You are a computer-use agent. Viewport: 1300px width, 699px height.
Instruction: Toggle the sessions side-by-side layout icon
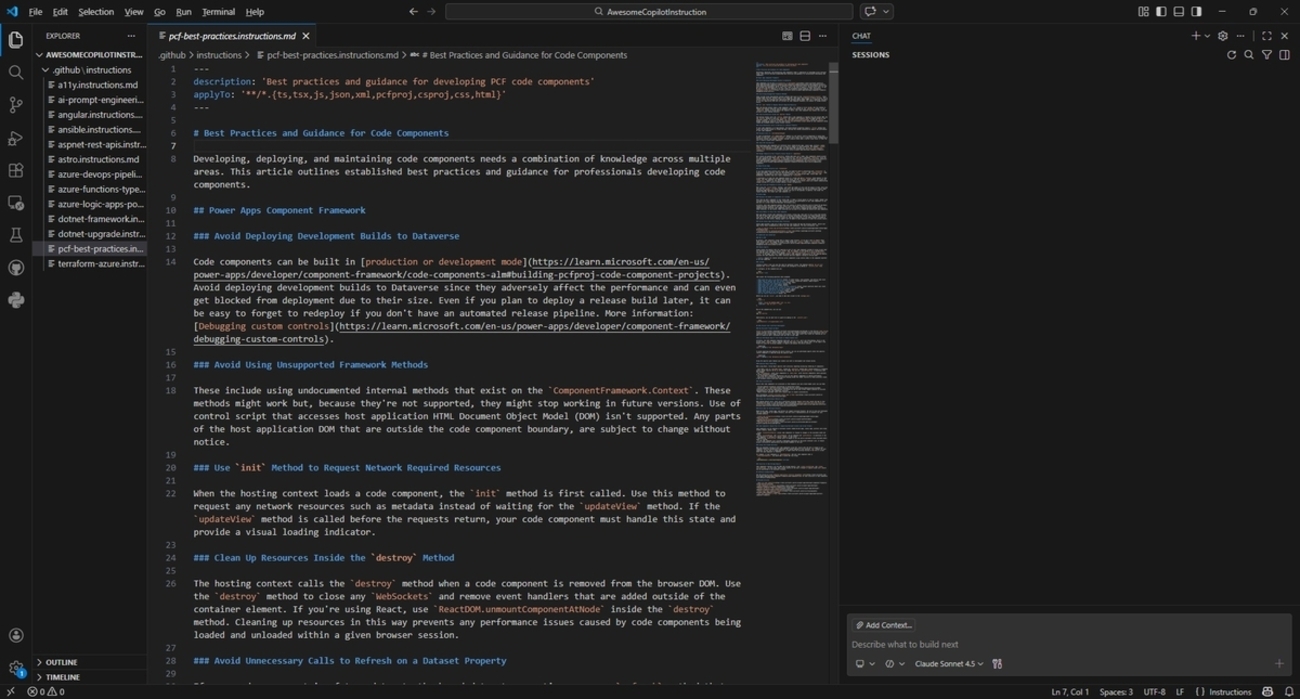(1285, 55)
